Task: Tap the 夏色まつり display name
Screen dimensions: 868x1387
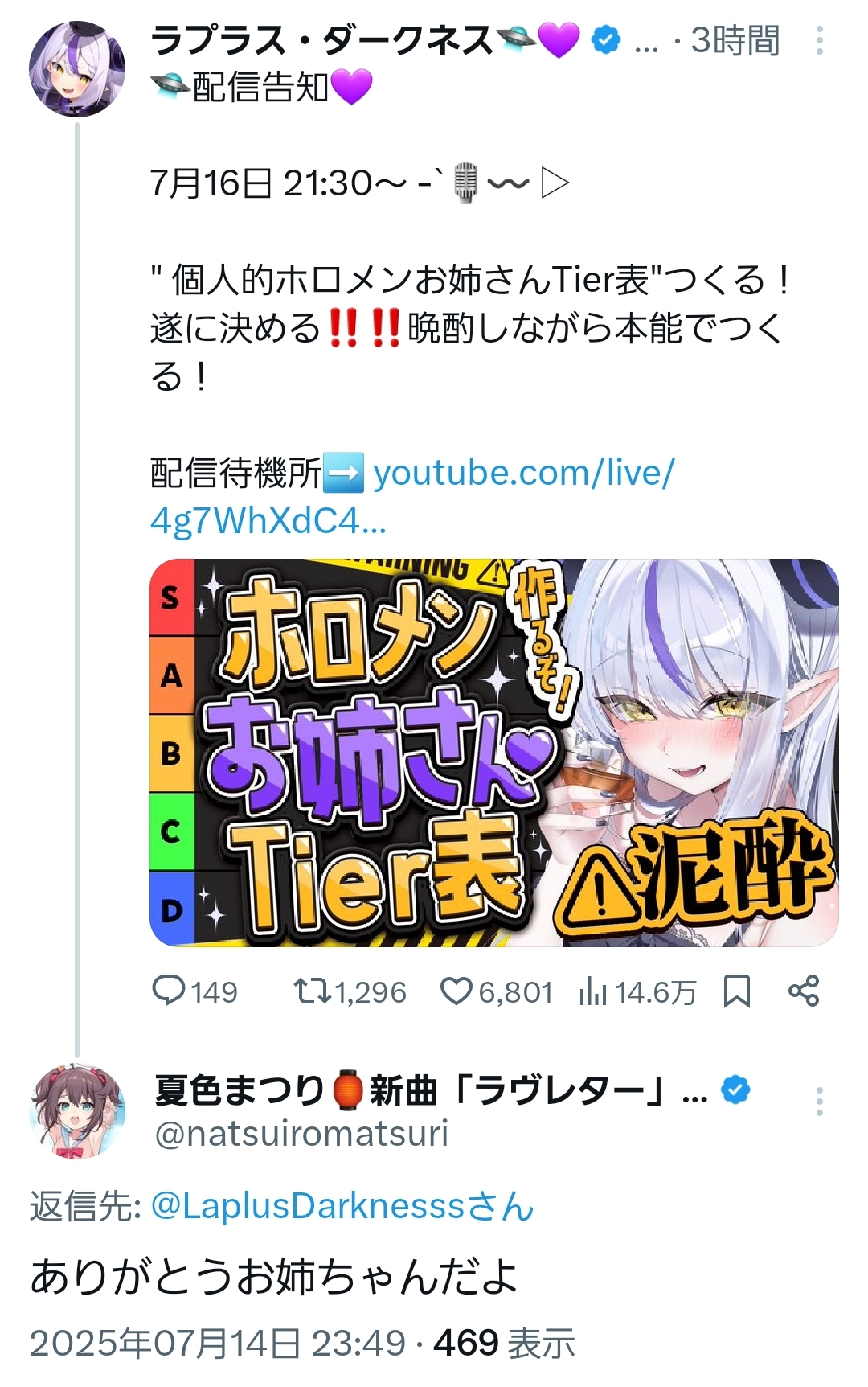Action: 240,1090
